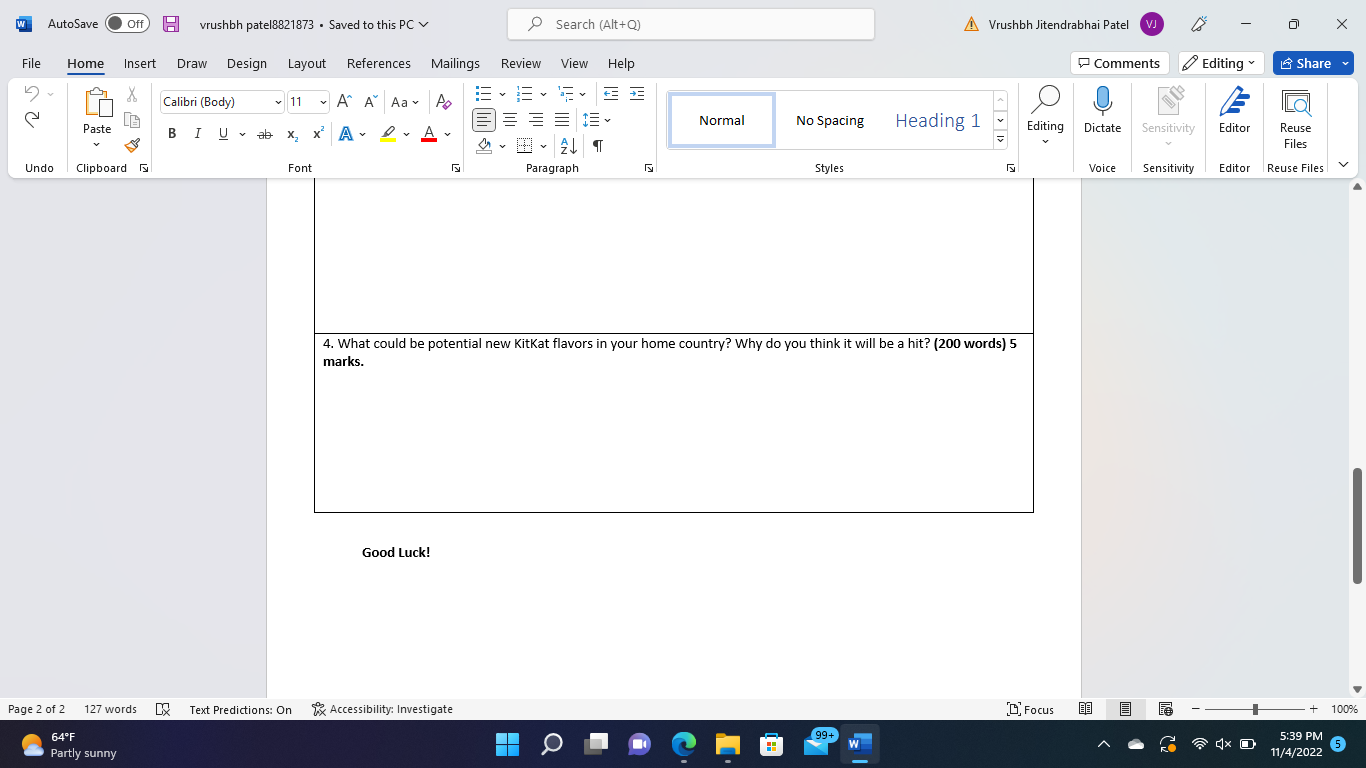This screenshot has height=768, width=1366.
Task: Click the Search box
Action: pos(691,24)
